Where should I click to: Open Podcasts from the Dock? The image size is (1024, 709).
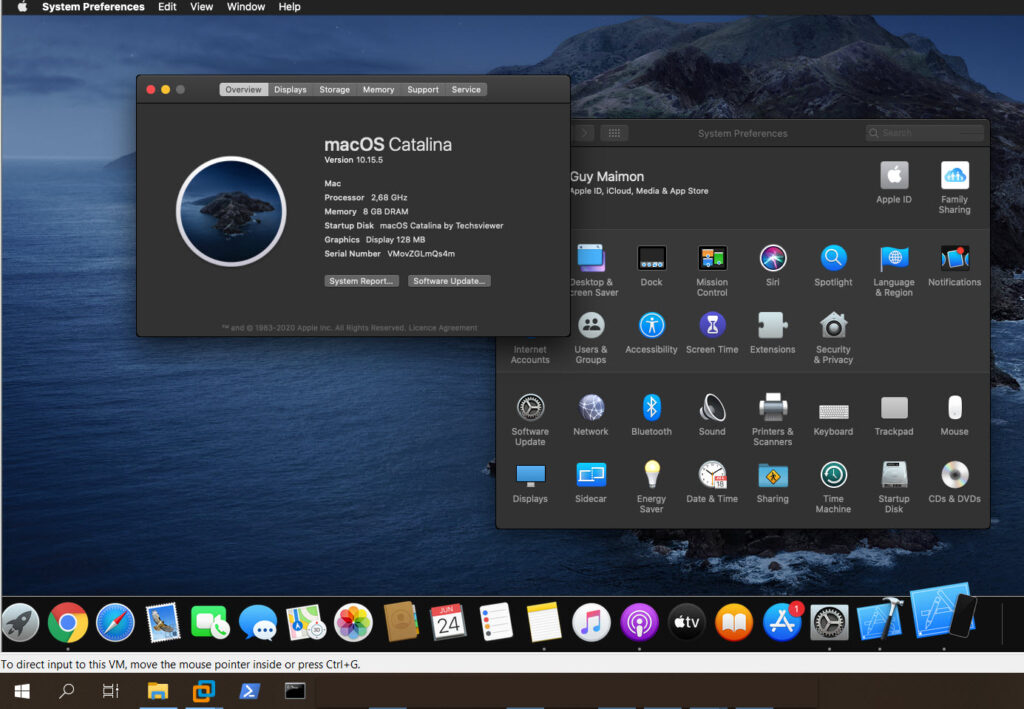(639, 622)
